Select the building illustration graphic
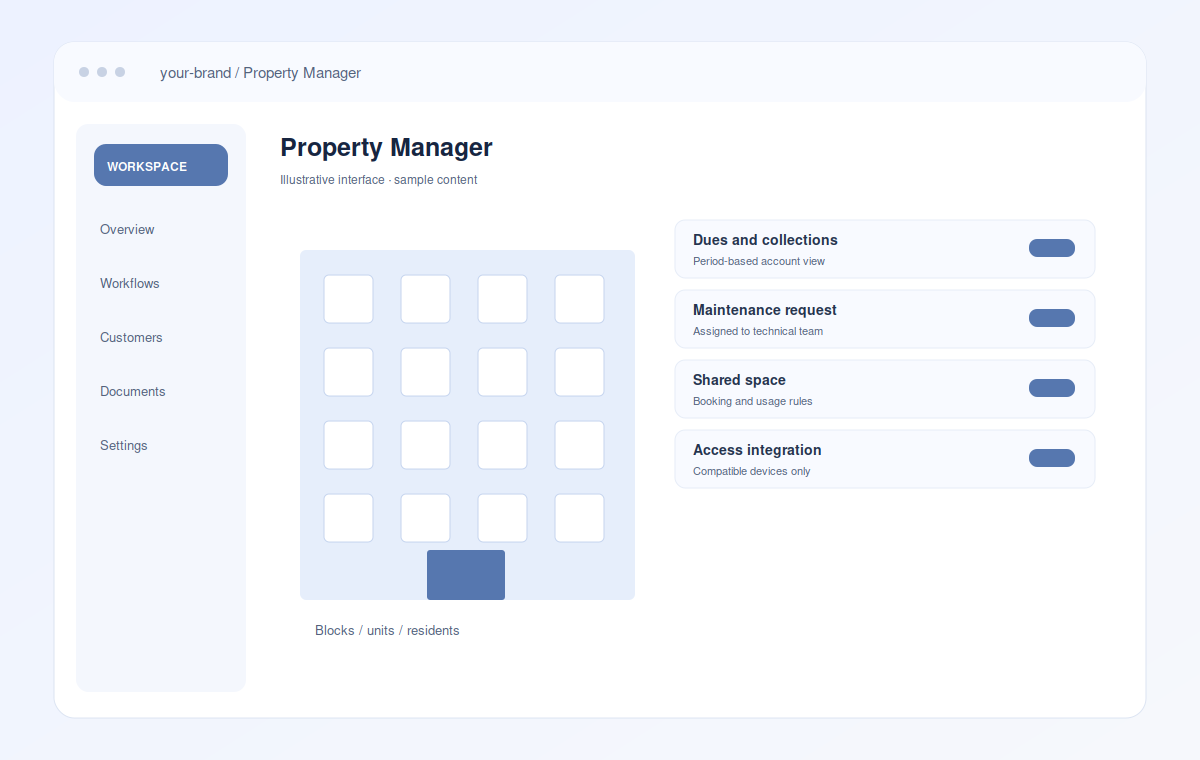 [x=467, y=425]
